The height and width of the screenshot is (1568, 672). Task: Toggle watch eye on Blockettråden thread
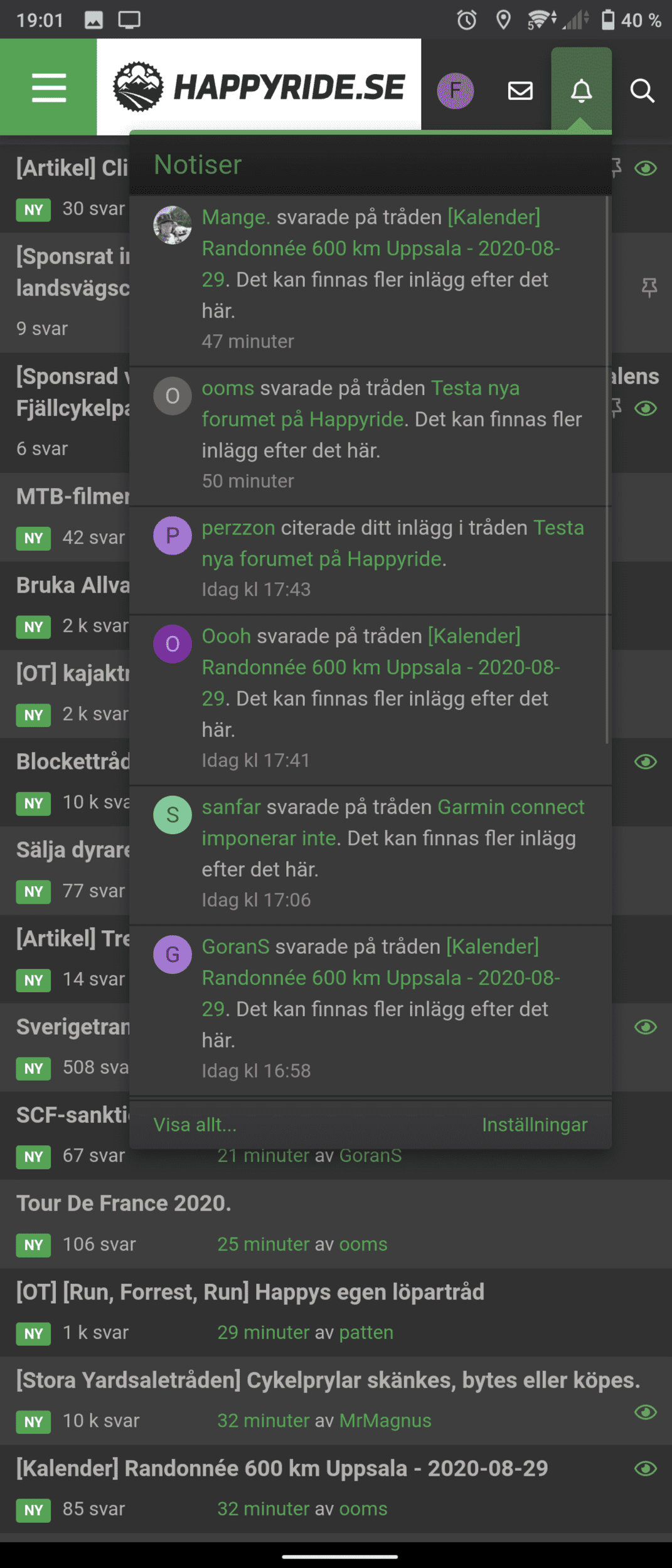(x=645, y=762)
